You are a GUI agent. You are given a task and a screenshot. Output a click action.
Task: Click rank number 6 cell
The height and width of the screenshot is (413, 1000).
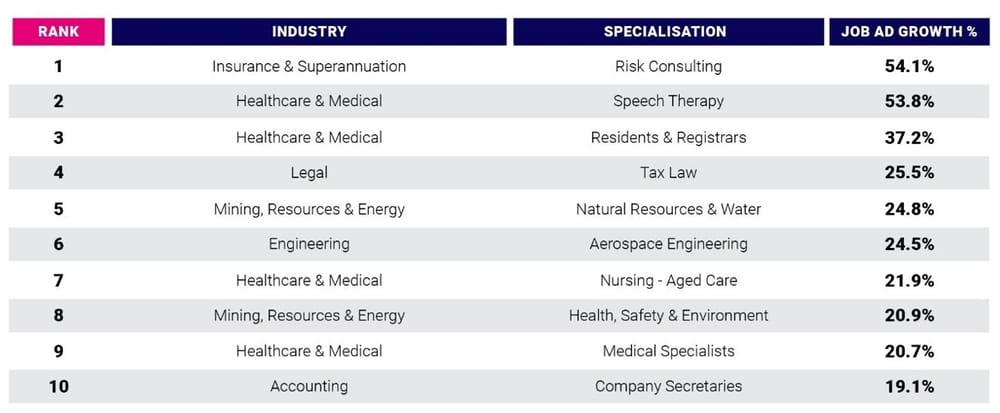point(58,244)
